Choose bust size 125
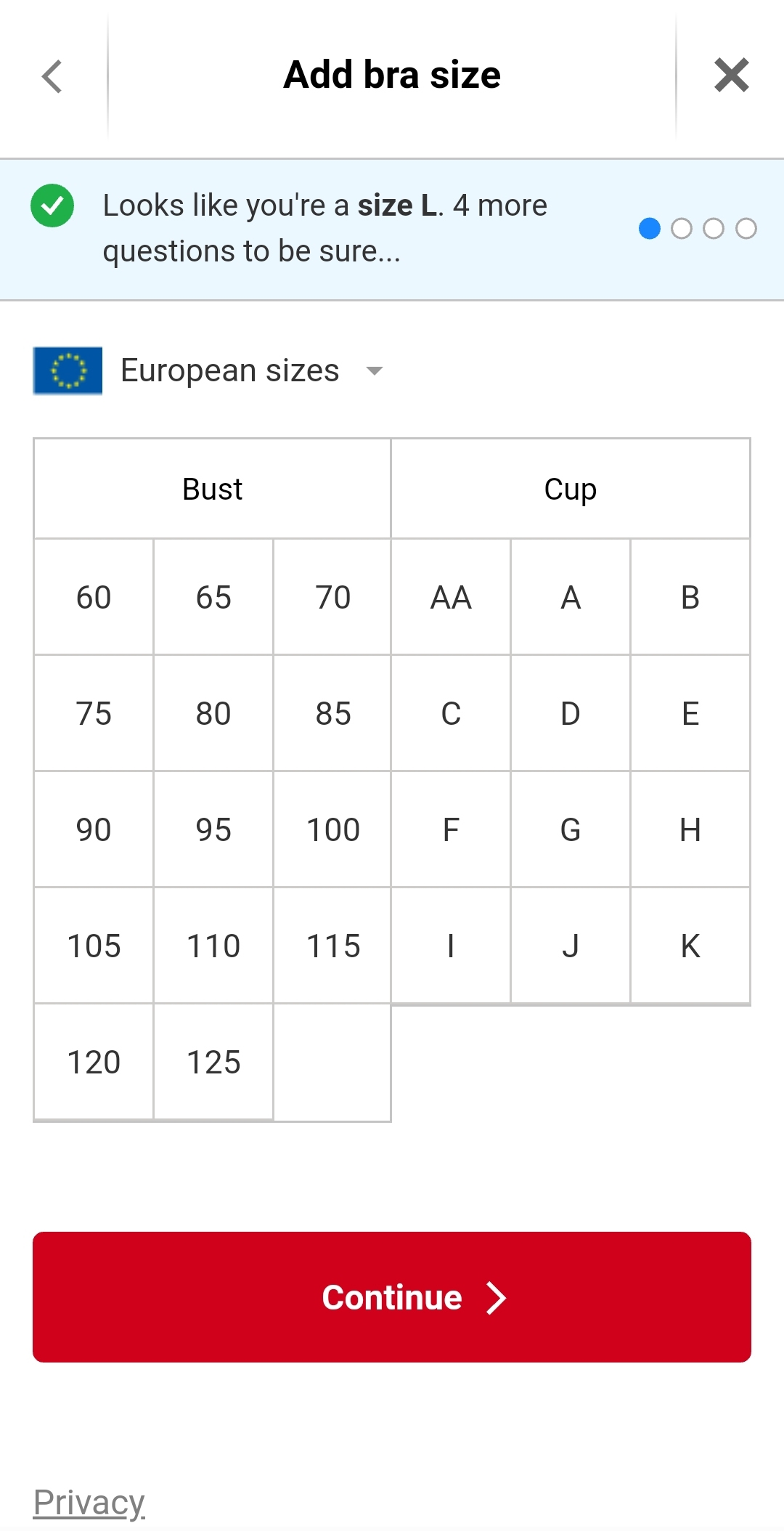 [213, 1062]
